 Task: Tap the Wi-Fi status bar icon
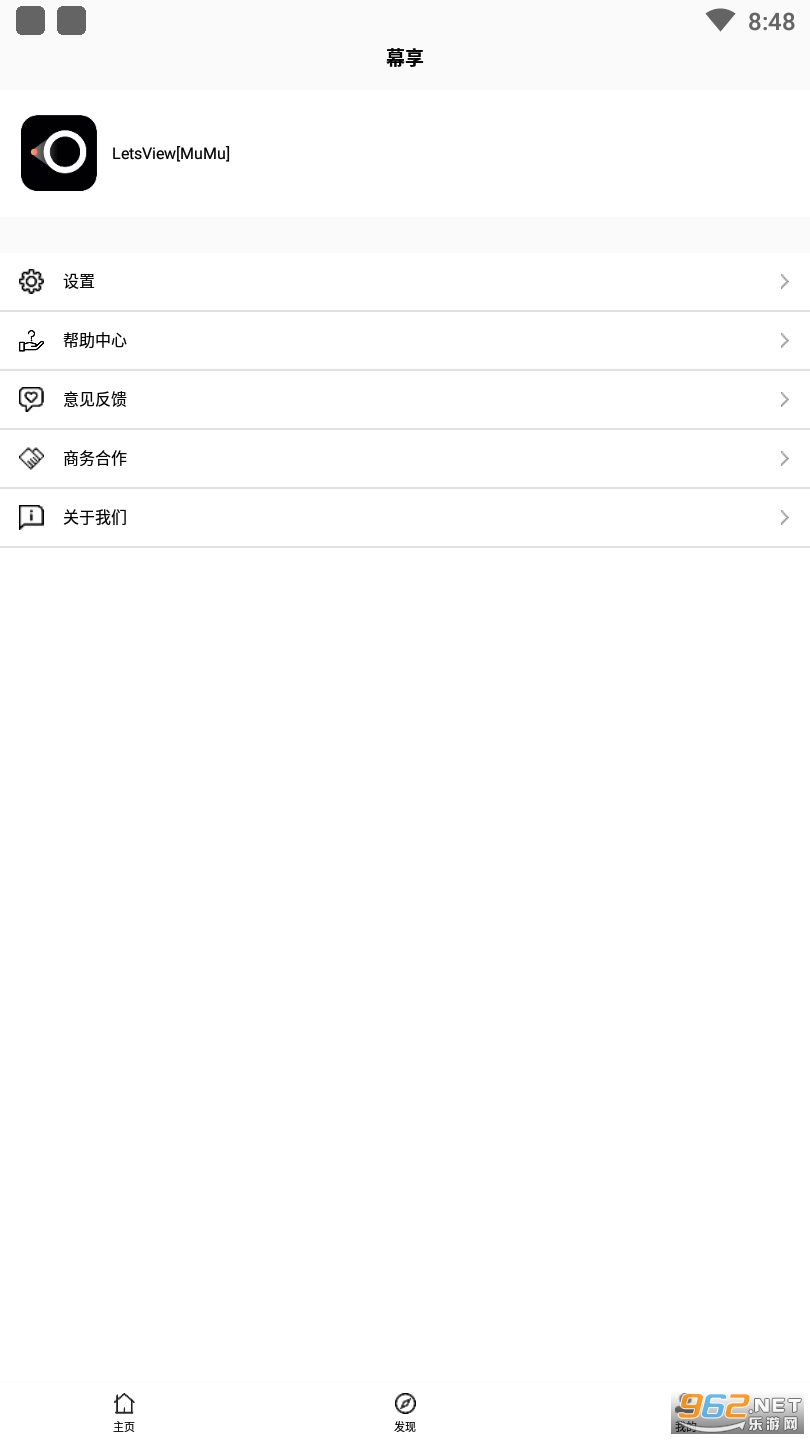tap(720, 20)
